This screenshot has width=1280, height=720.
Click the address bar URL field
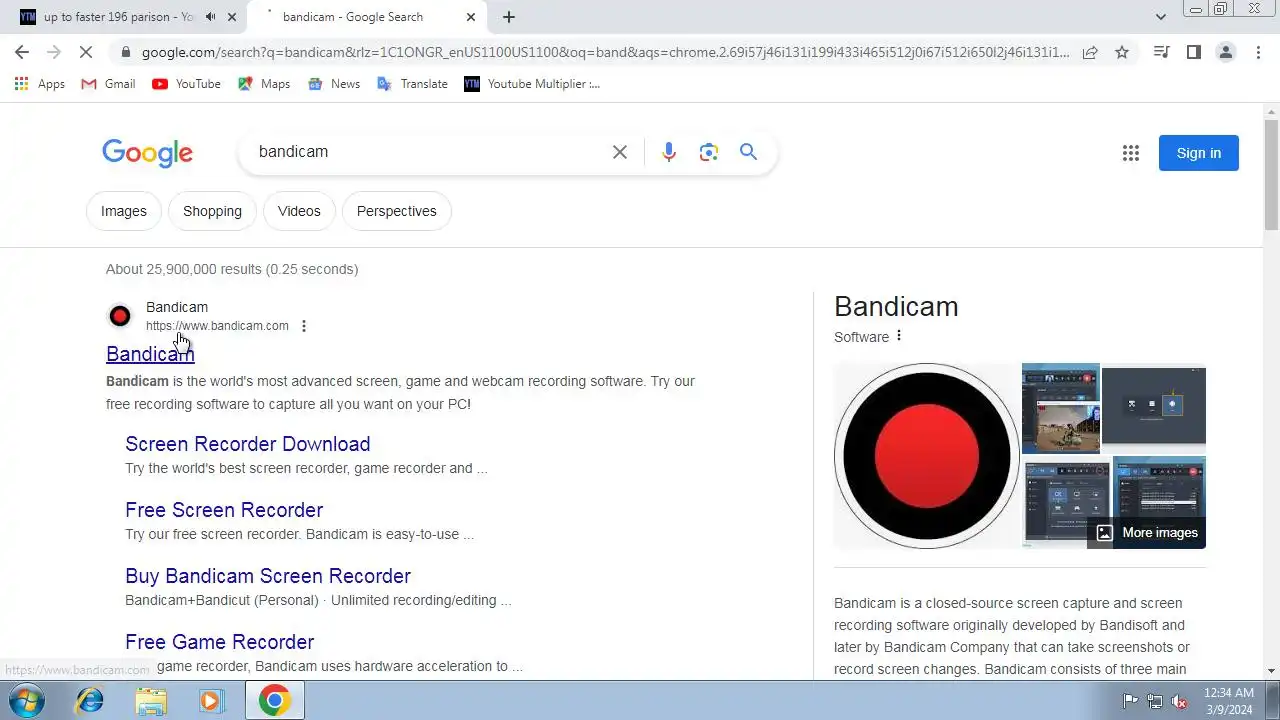click(605, 52)
